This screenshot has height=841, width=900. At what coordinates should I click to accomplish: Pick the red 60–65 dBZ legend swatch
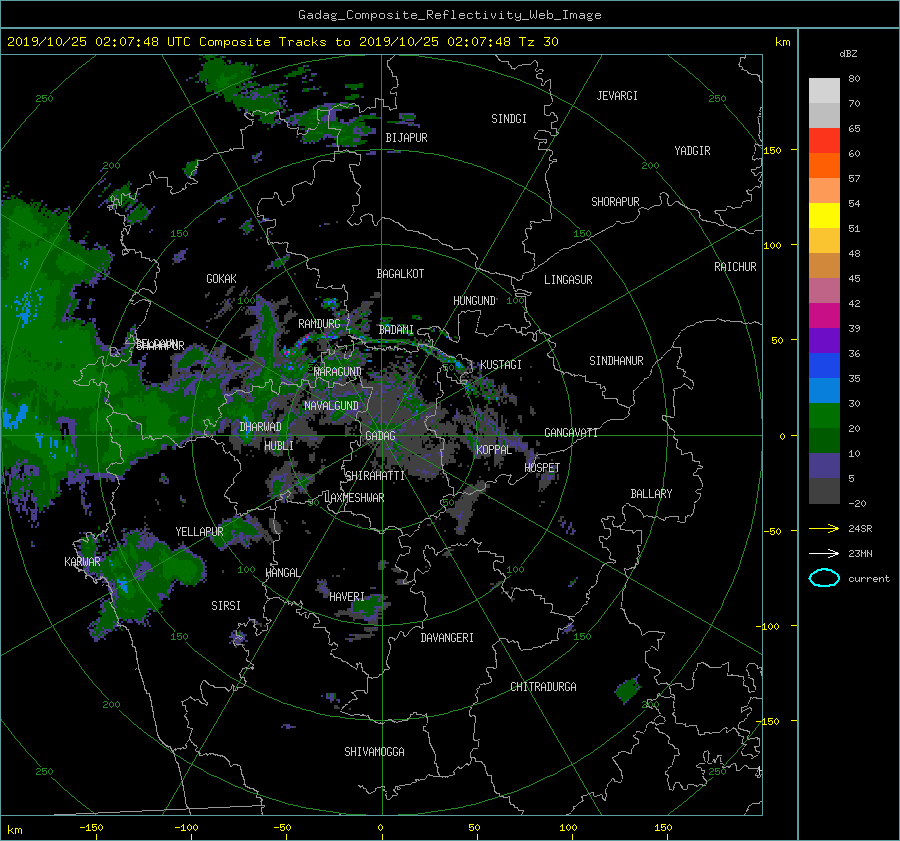824,141
